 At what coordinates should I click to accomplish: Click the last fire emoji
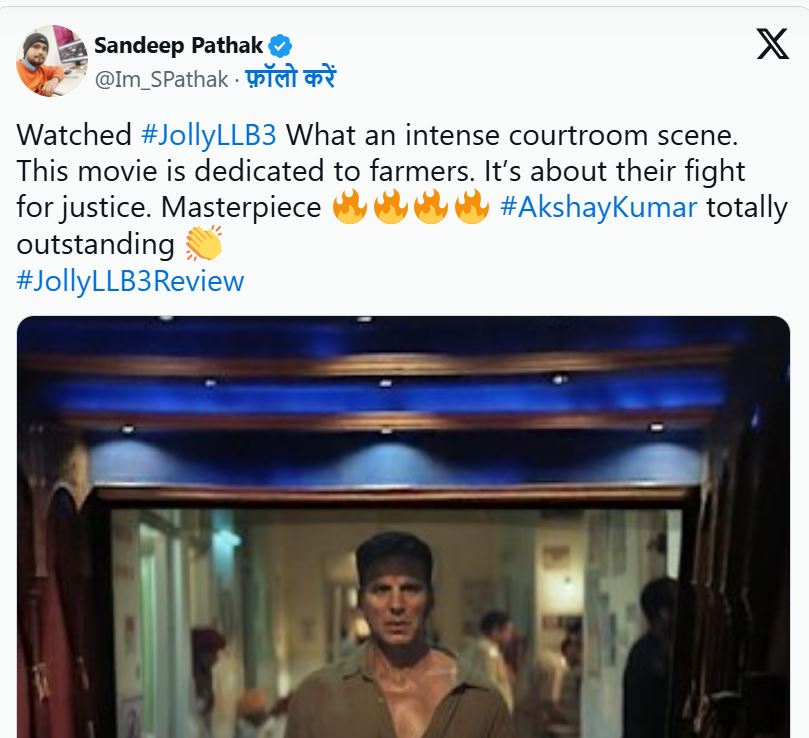coord(470,208)
